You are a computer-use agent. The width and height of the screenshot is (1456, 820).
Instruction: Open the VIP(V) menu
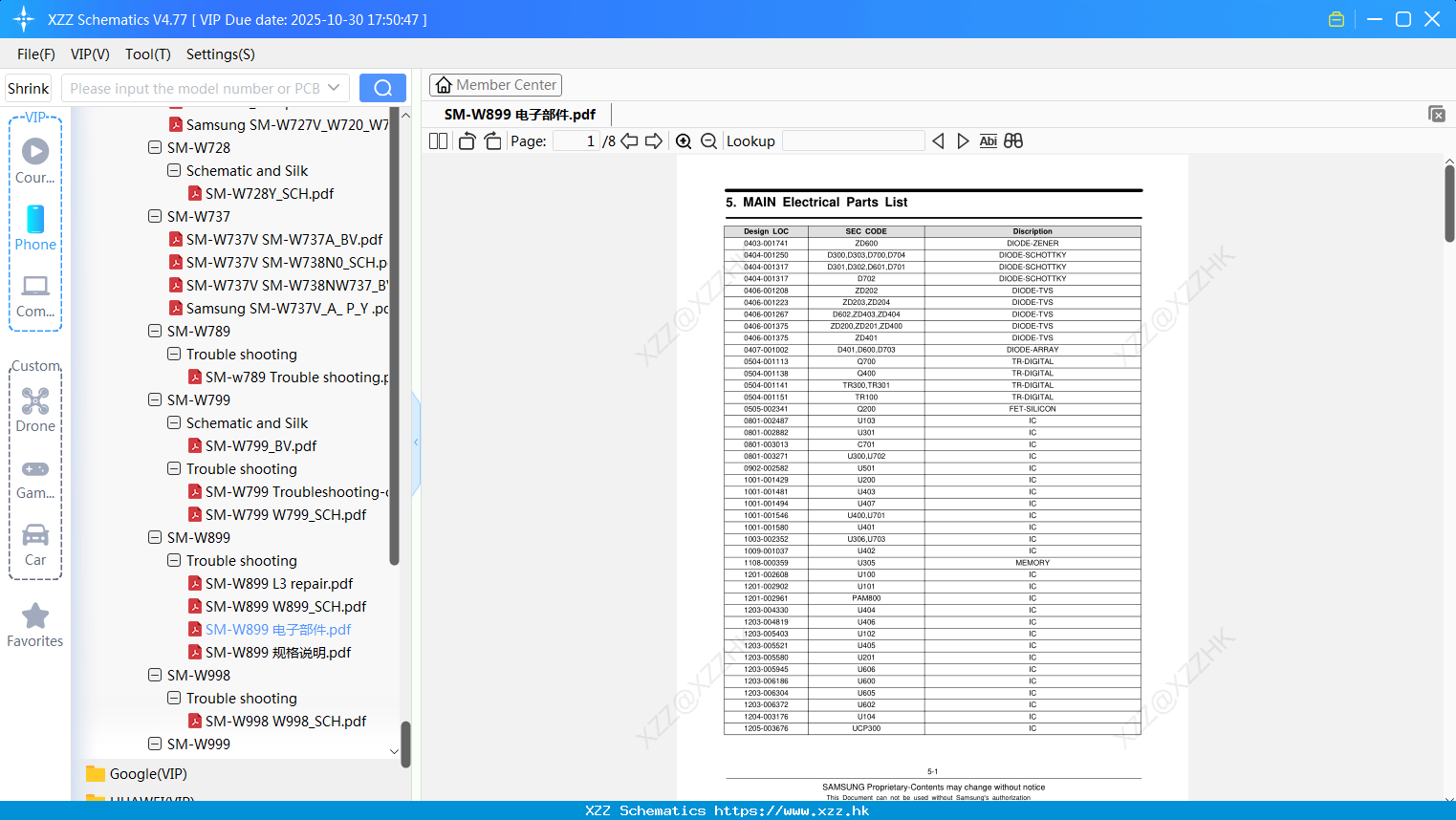pos(90,54)
